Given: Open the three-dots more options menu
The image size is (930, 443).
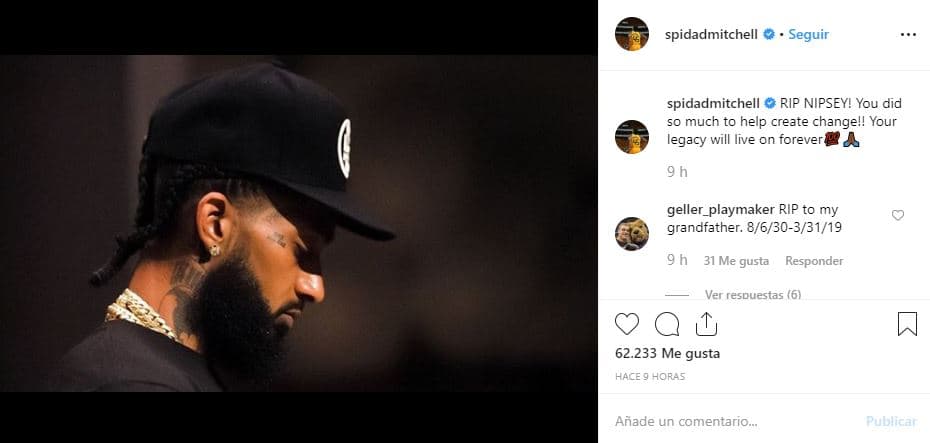Looking at the screenshot, I should [x=907, y=34].
